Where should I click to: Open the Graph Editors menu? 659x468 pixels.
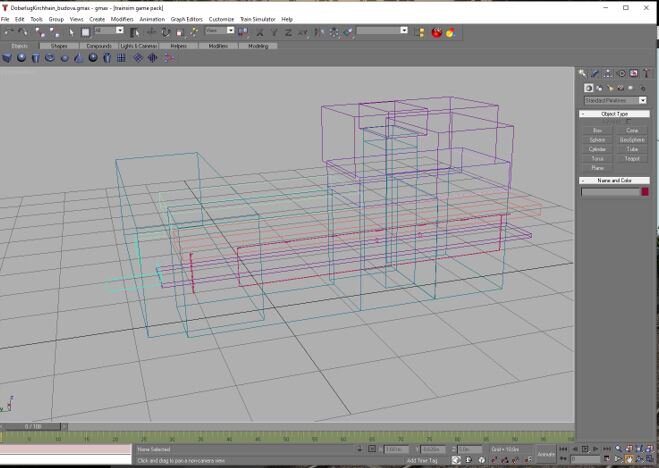tap(187, 19)
